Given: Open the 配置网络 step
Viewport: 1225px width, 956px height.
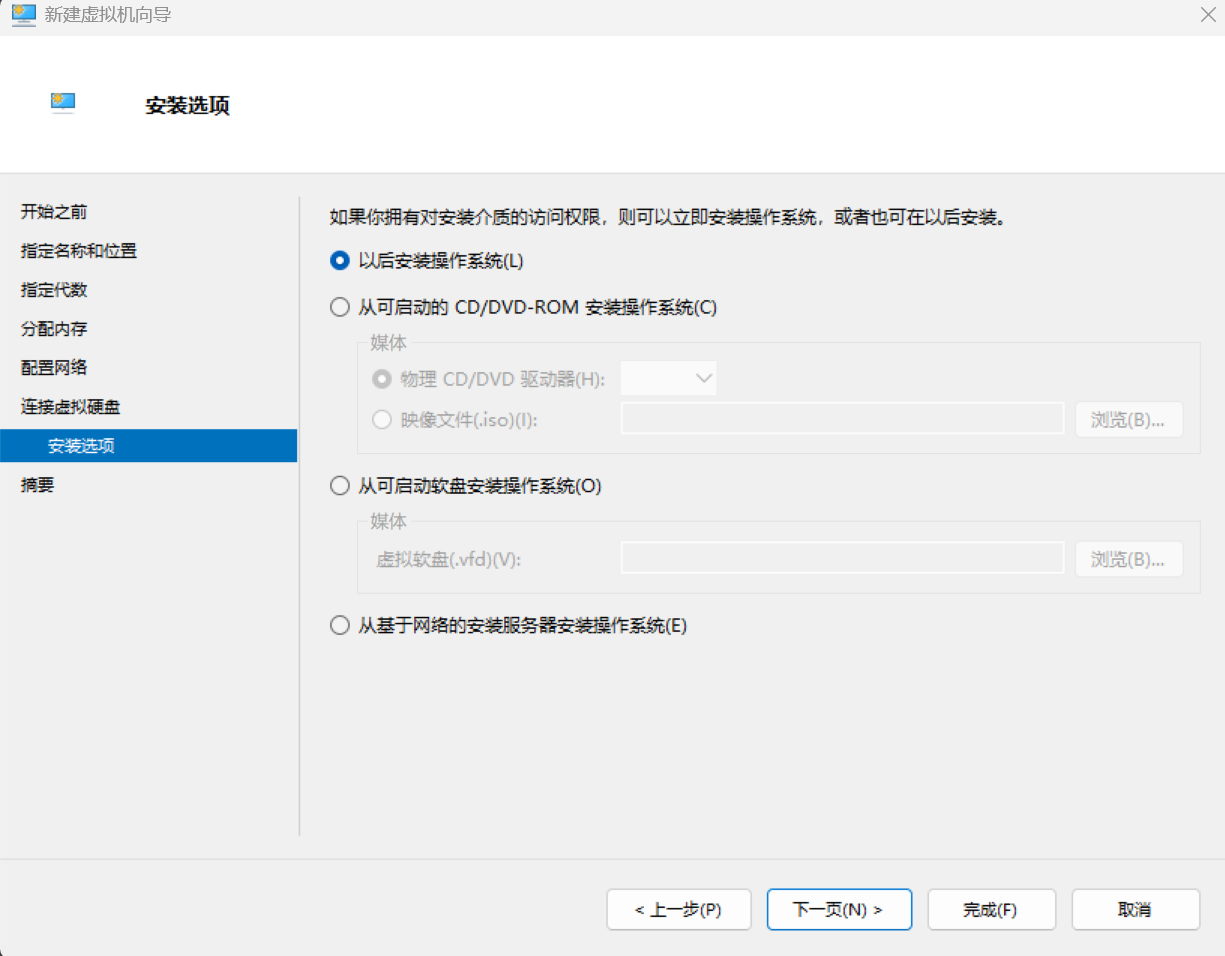Looking at the screenshot, I should pyautogui.click(x=54, y=368).
